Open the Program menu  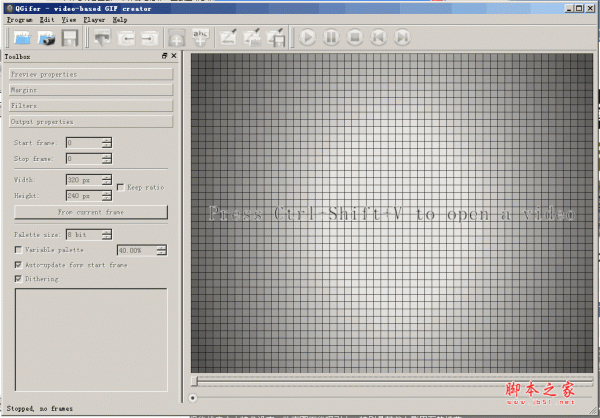click(x=20, y=20)
